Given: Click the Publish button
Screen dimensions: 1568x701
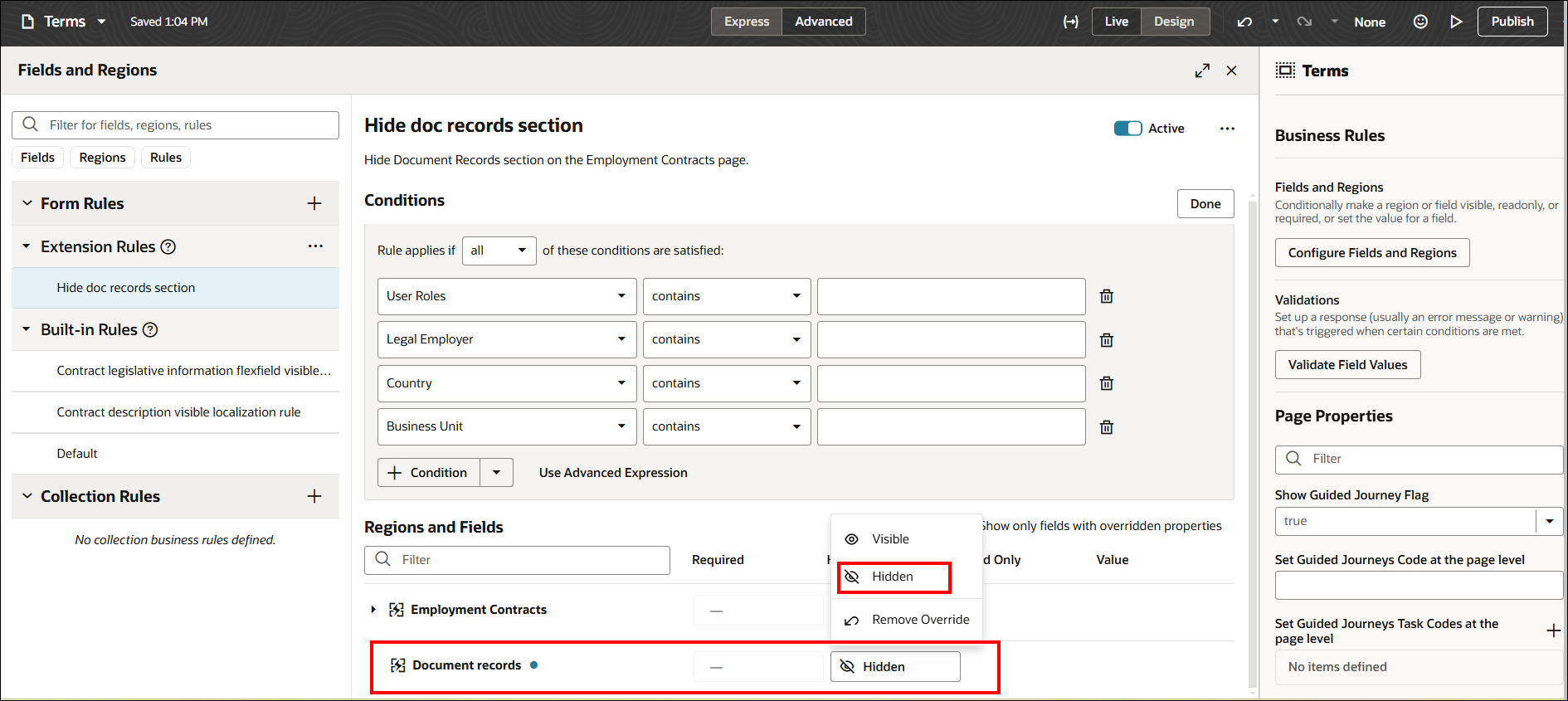Looking at the screenshot, I should [1512, 22].
